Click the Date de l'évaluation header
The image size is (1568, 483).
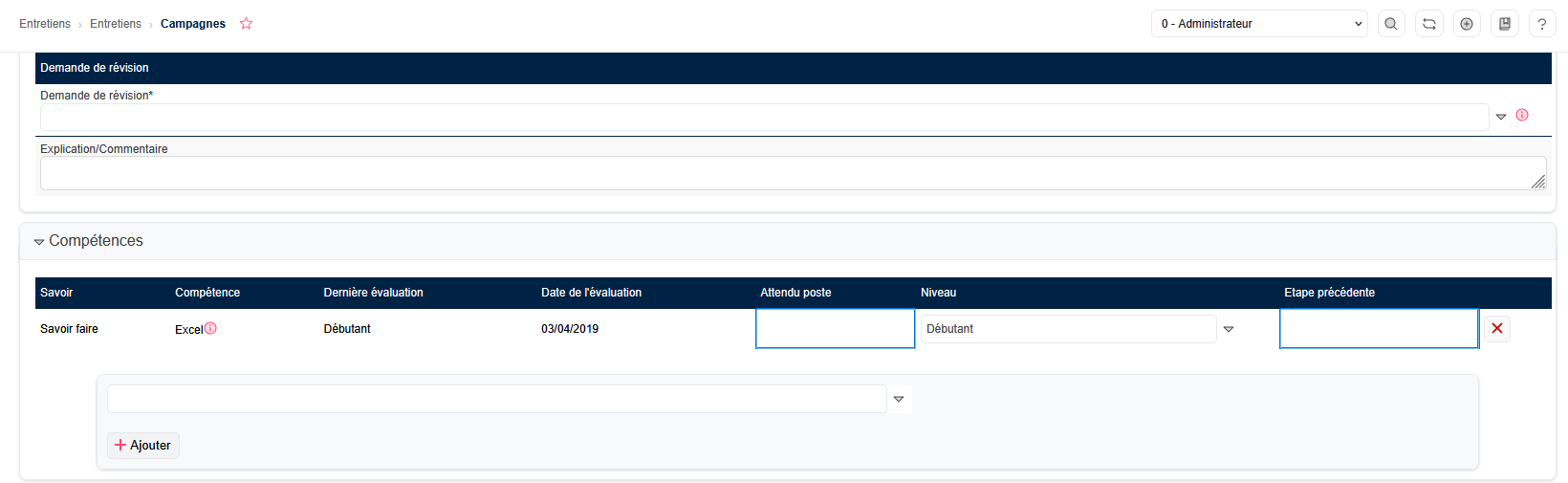(x=591, y=293)
